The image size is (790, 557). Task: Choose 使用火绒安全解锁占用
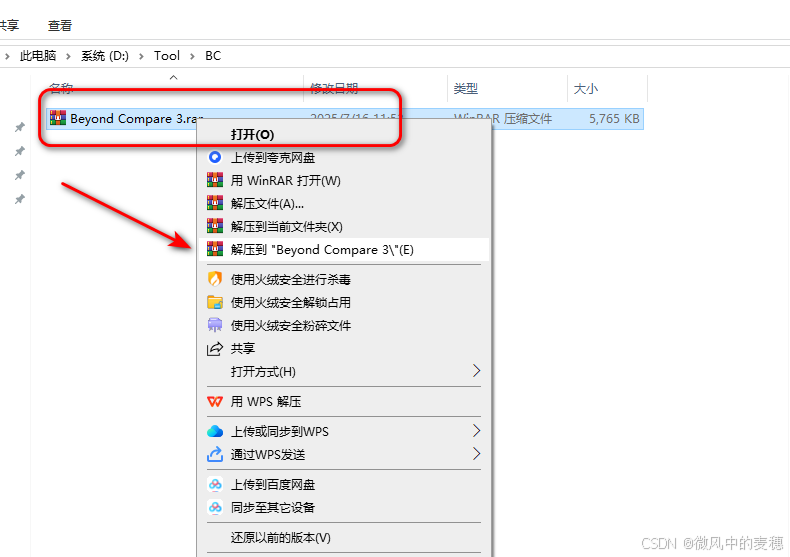[344, 302]
